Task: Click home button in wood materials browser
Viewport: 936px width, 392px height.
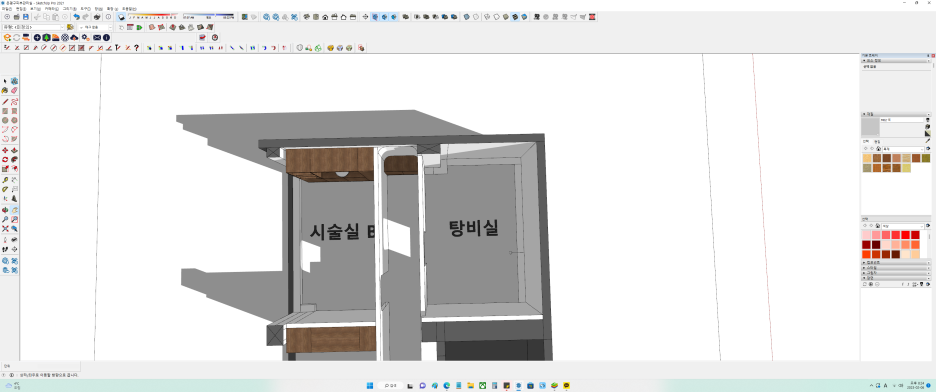Action: click(879, 149)
